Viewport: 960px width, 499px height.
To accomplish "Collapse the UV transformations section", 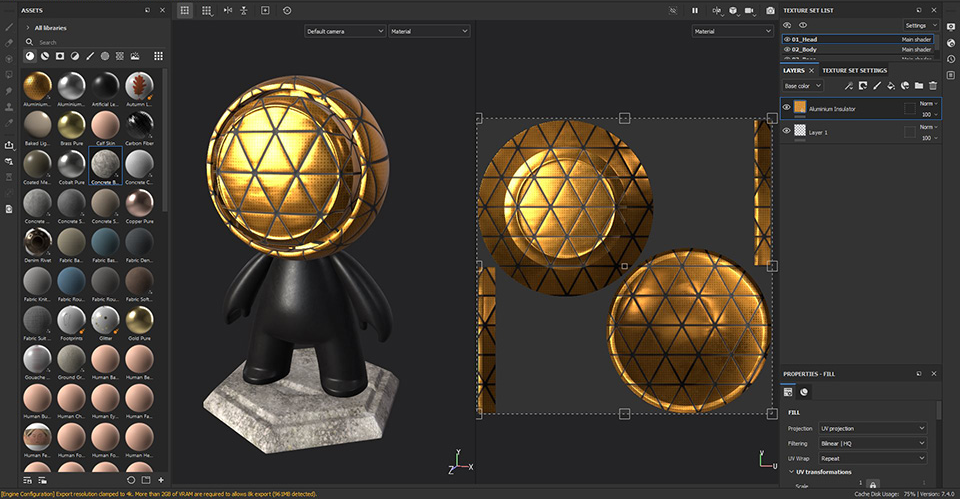I will pos(791,472).
